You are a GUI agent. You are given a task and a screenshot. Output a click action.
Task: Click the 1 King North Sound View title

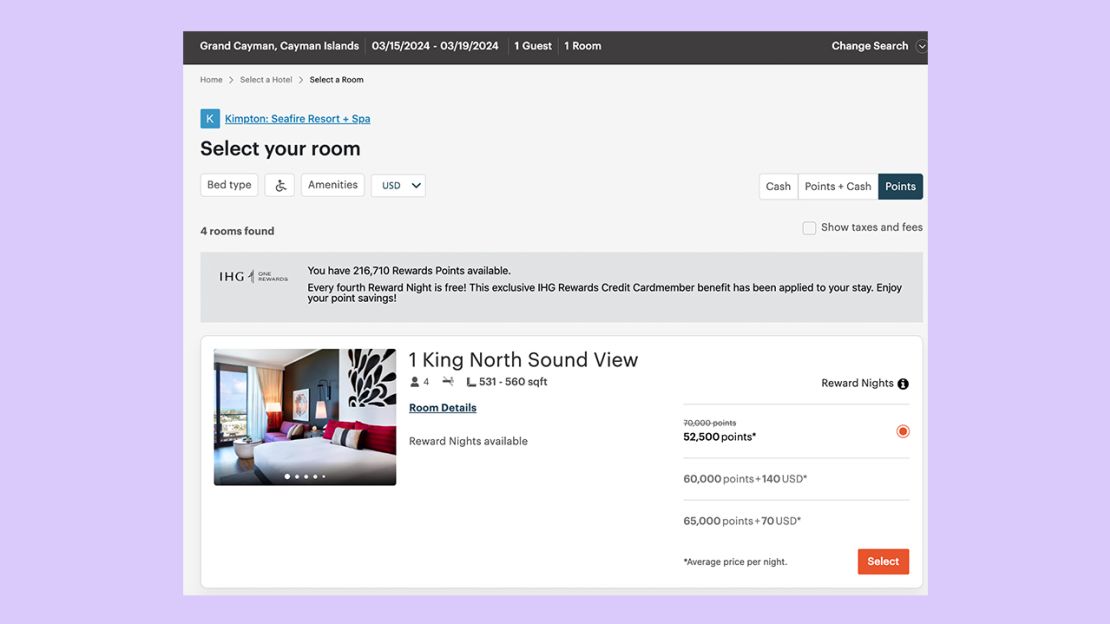pyautogui.click(x=523, y=360)
